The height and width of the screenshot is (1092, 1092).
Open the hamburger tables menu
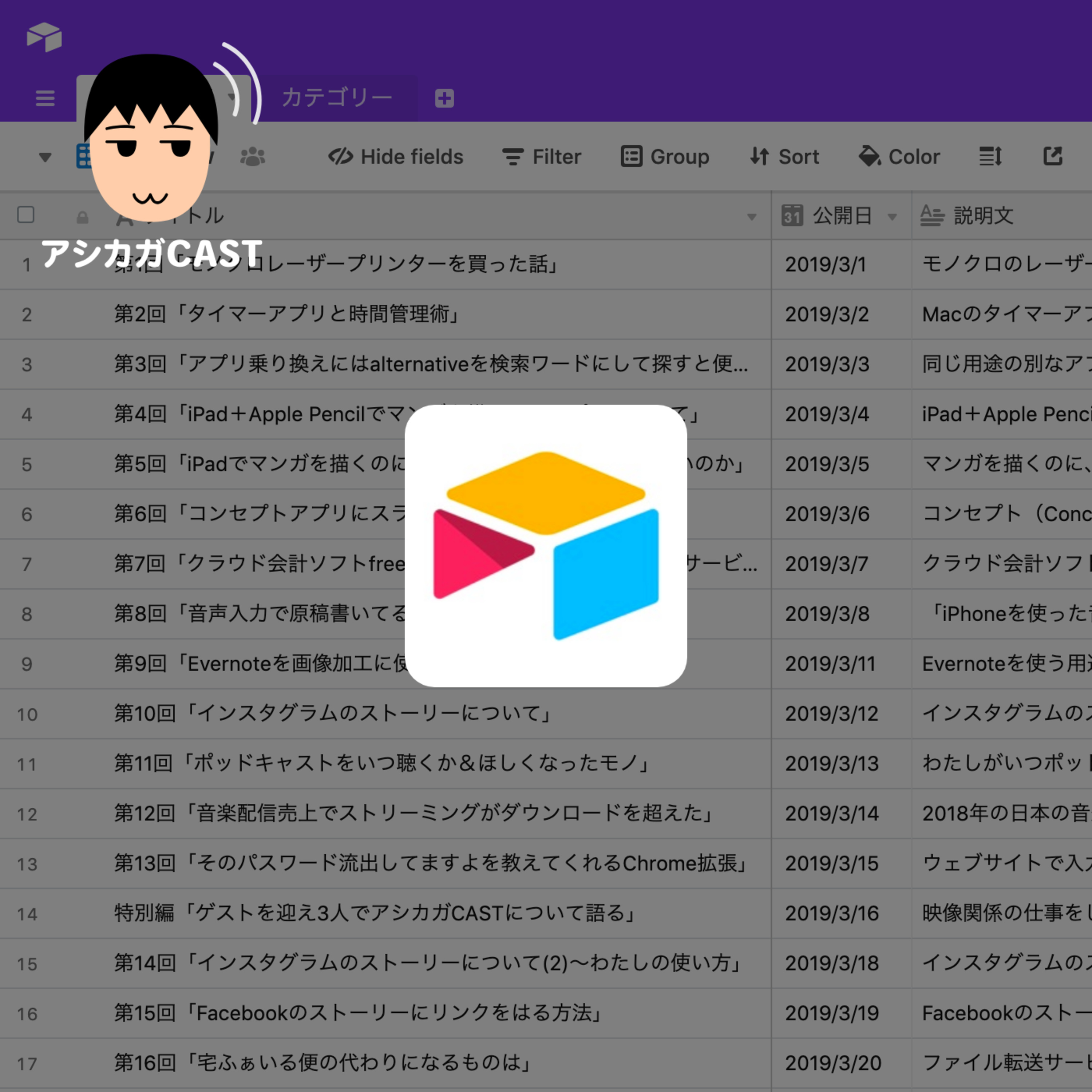click(45, 98)
